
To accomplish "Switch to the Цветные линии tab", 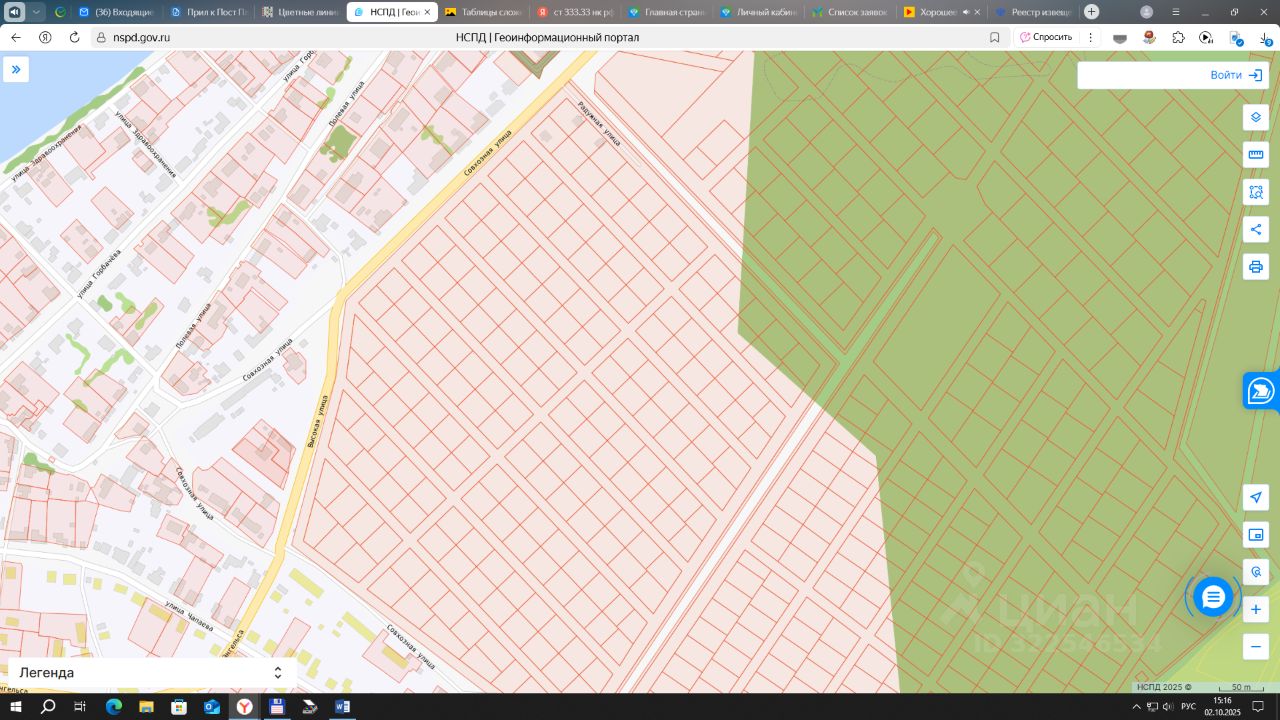I will coord(300,12).
